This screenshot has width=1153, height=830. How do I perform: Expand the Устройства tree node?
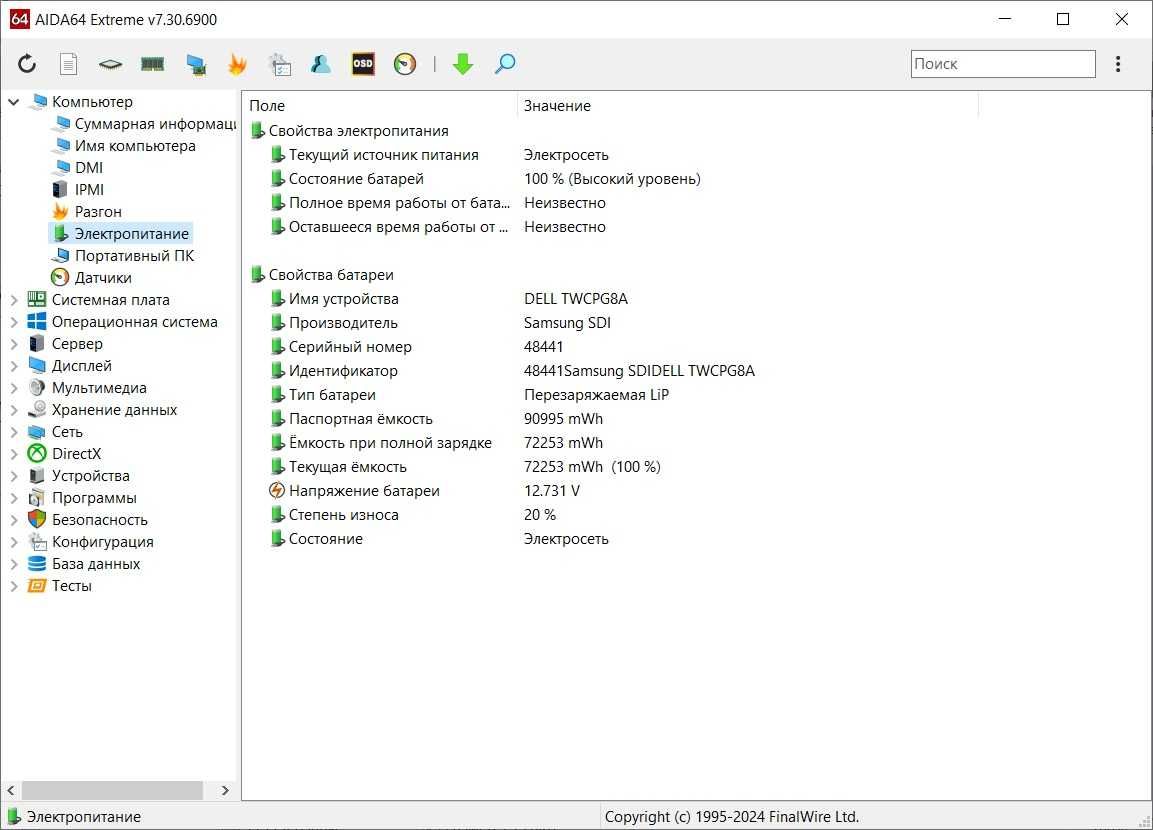14,476
